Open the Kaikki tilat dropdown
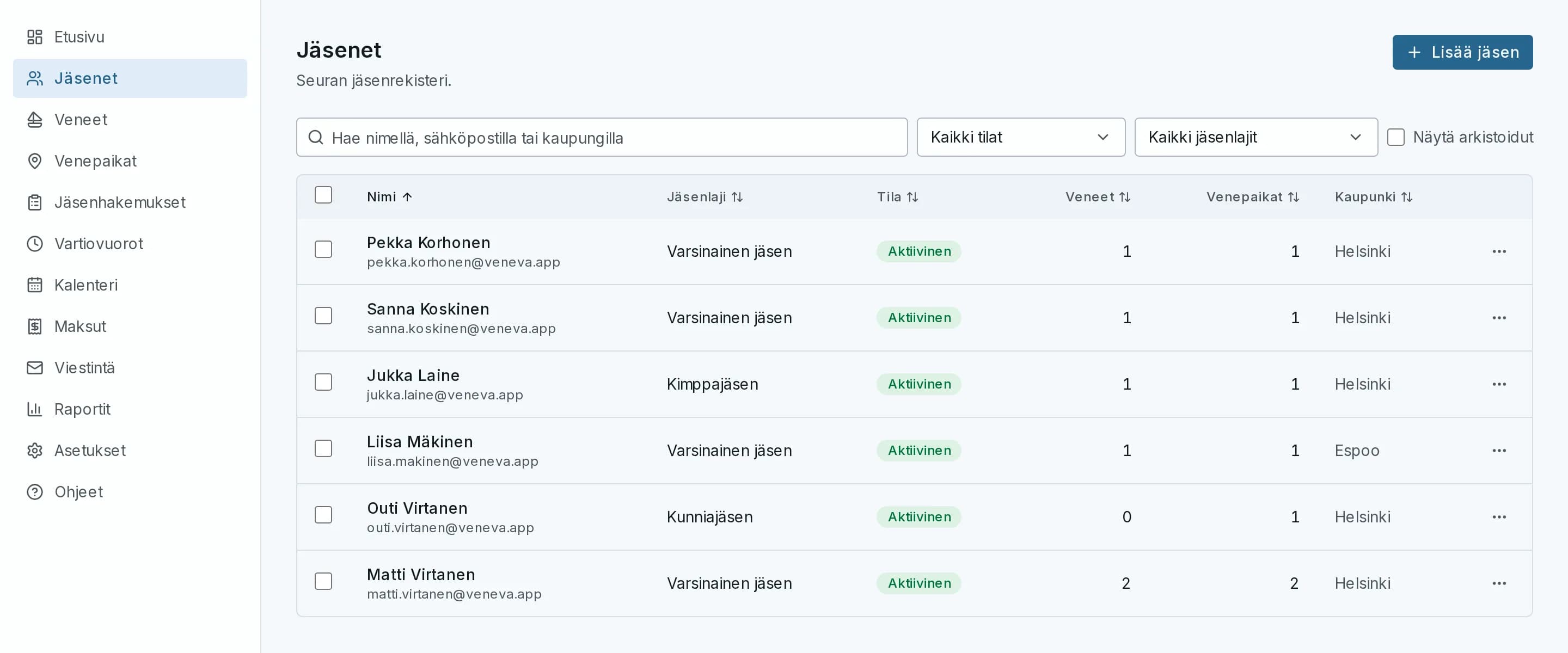 coord(1021,138)
